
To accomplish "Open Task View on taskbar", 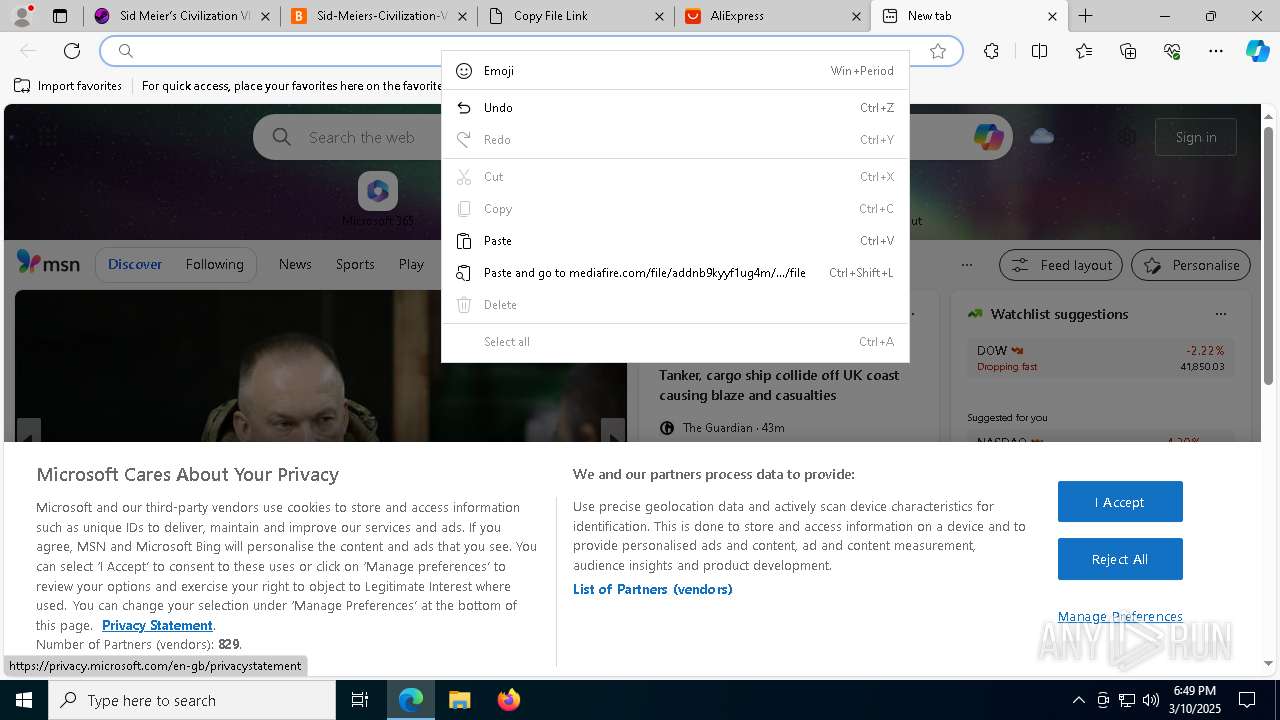I will pyautogui.click(x=360, y=700).
